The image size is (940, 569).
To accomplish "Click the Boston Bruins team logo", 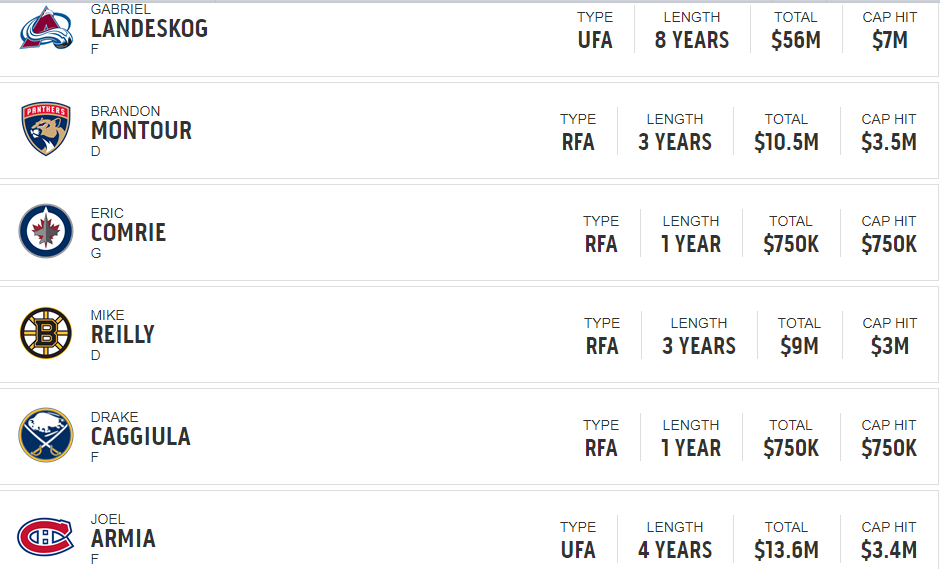I will pyautogui.click(x=46, y=333).
